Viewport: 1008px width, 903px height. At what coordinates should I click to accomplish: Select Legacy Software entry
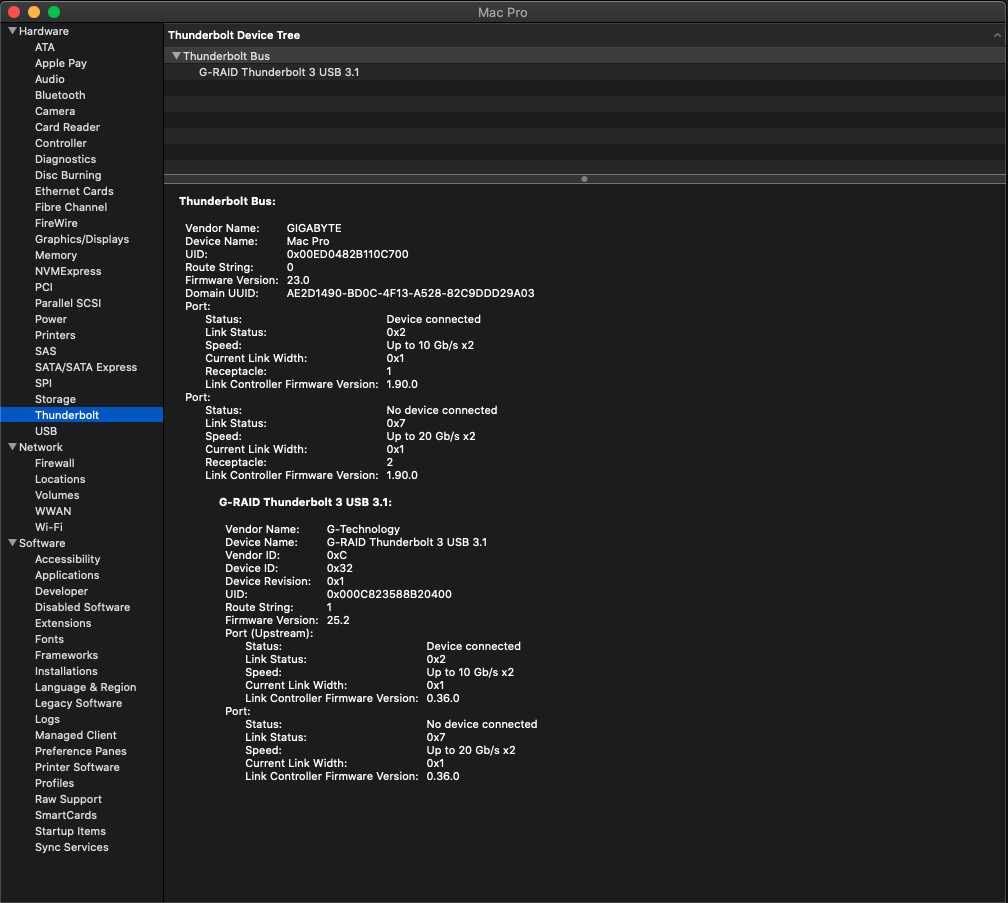click(78, 703)
